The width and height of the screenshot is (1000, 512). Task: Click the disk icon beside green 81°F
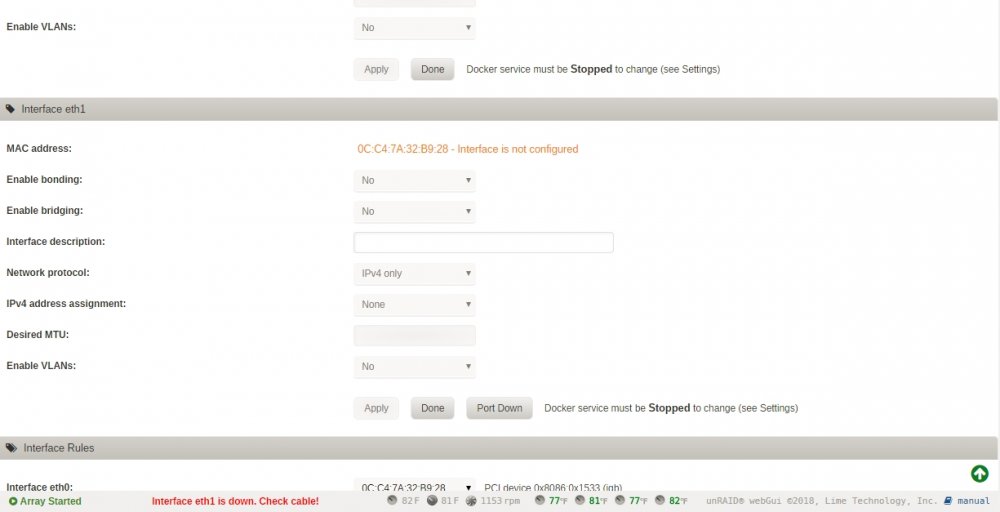click(x=580, y=501)
